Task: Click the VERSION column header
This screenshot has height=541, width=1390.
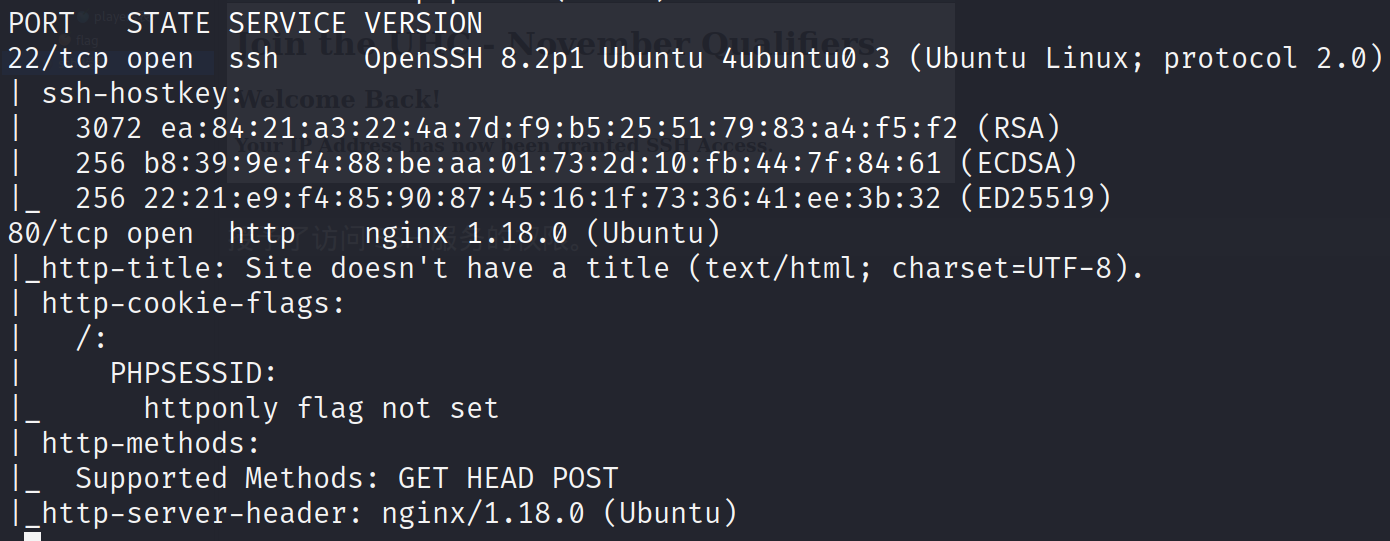Action: tap(423, 23)
